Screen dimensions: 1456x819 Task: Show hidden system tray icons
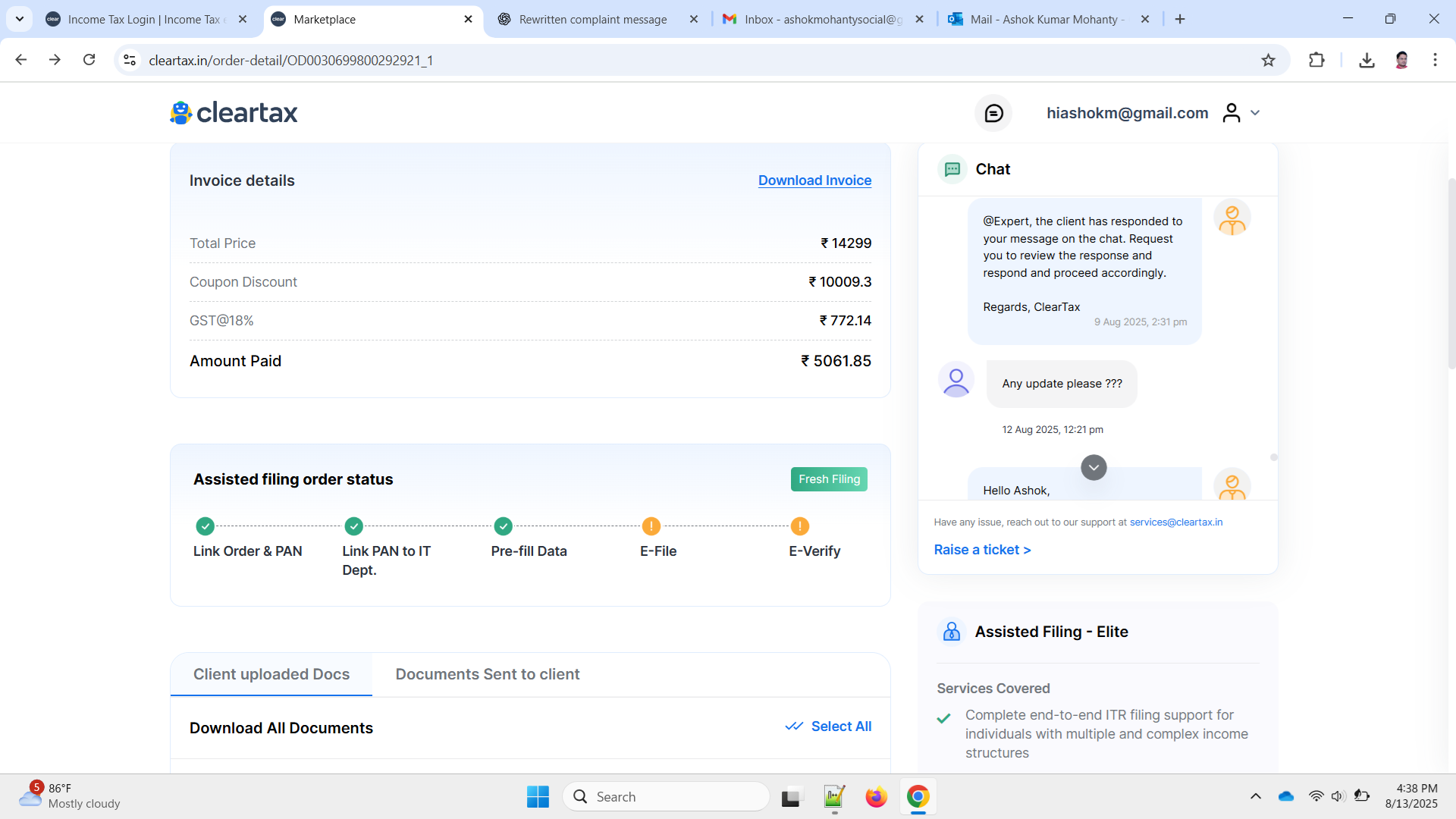pos(1256,796)
